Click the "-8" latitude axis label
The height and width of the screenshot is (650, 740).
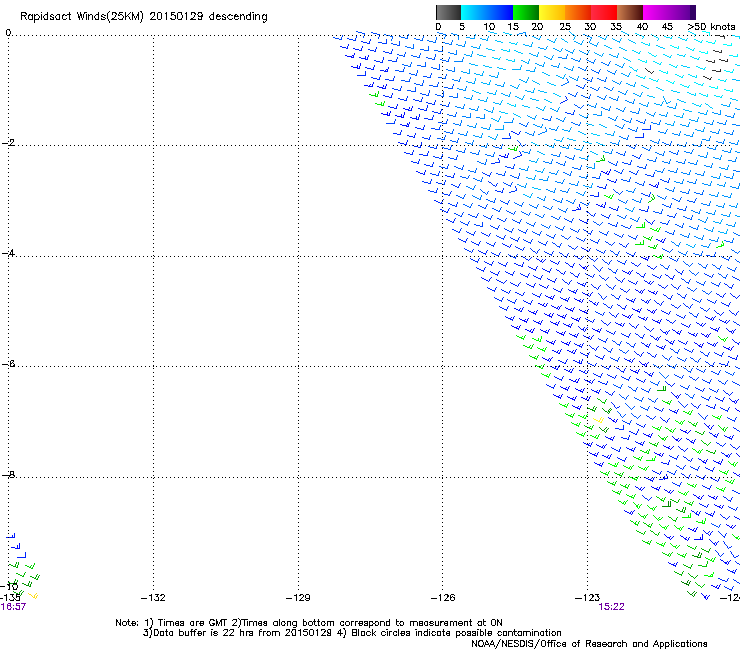(8, 474)
